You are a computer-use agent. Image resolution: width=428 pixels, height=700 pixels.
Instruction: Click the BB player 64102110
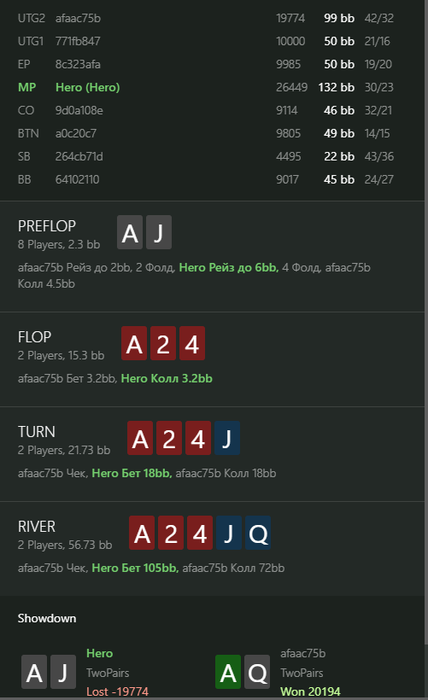tap(77, 179)
